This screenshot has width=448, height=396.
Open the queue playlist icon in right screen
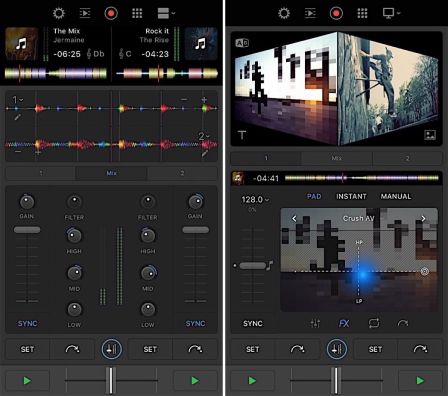pyautogui.click(x=310, y=13)
